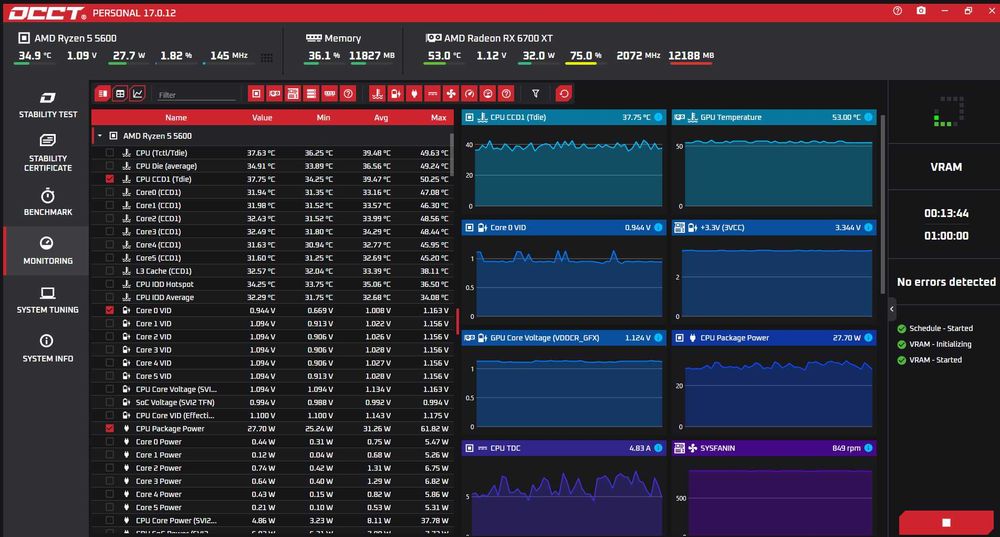The height and width of the screenshot is (537, 1000).
Task: Open the System Info section
Action: [48, 349]
